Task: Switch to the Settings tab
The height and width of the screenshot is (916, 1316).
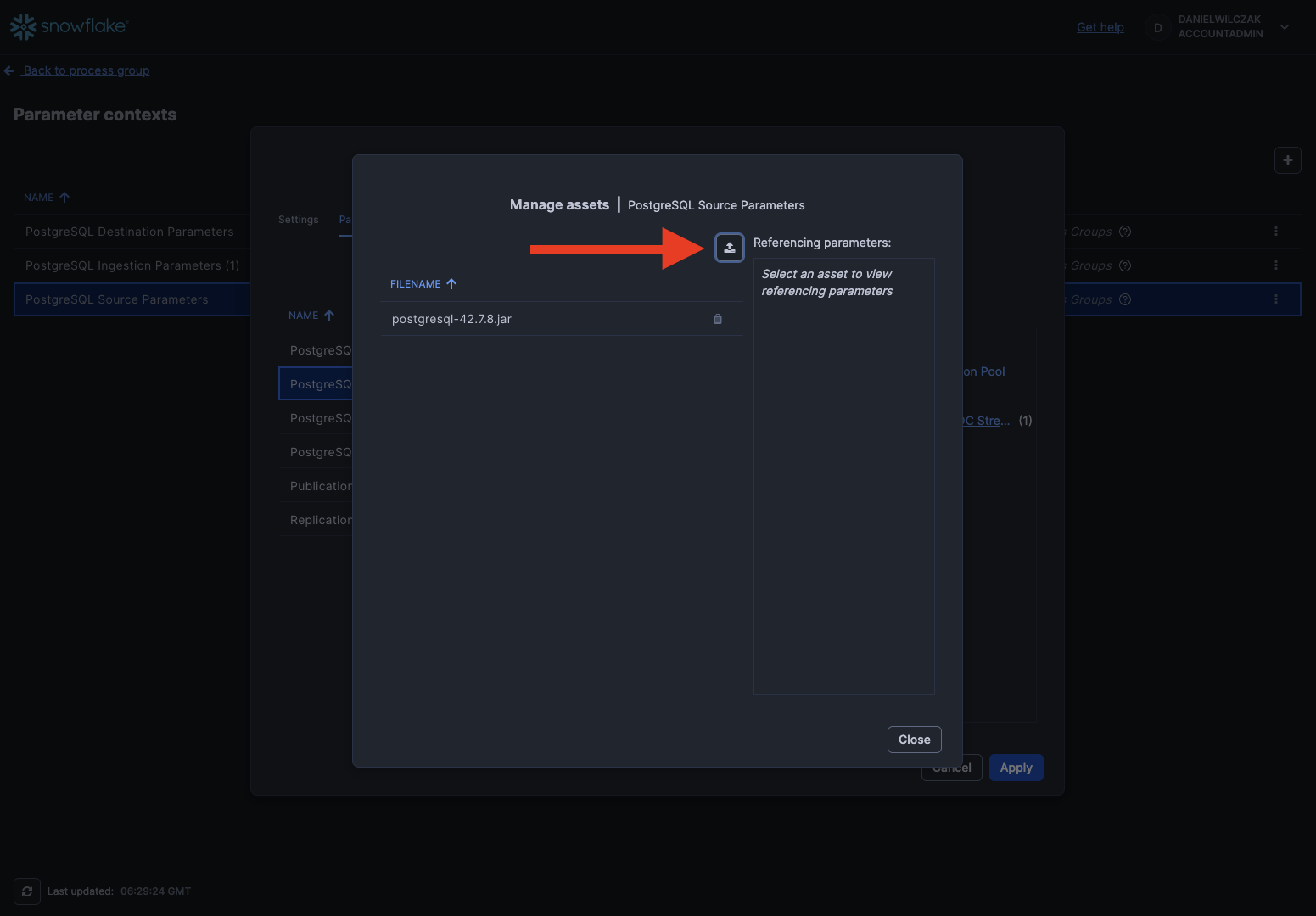Action: 299,220
